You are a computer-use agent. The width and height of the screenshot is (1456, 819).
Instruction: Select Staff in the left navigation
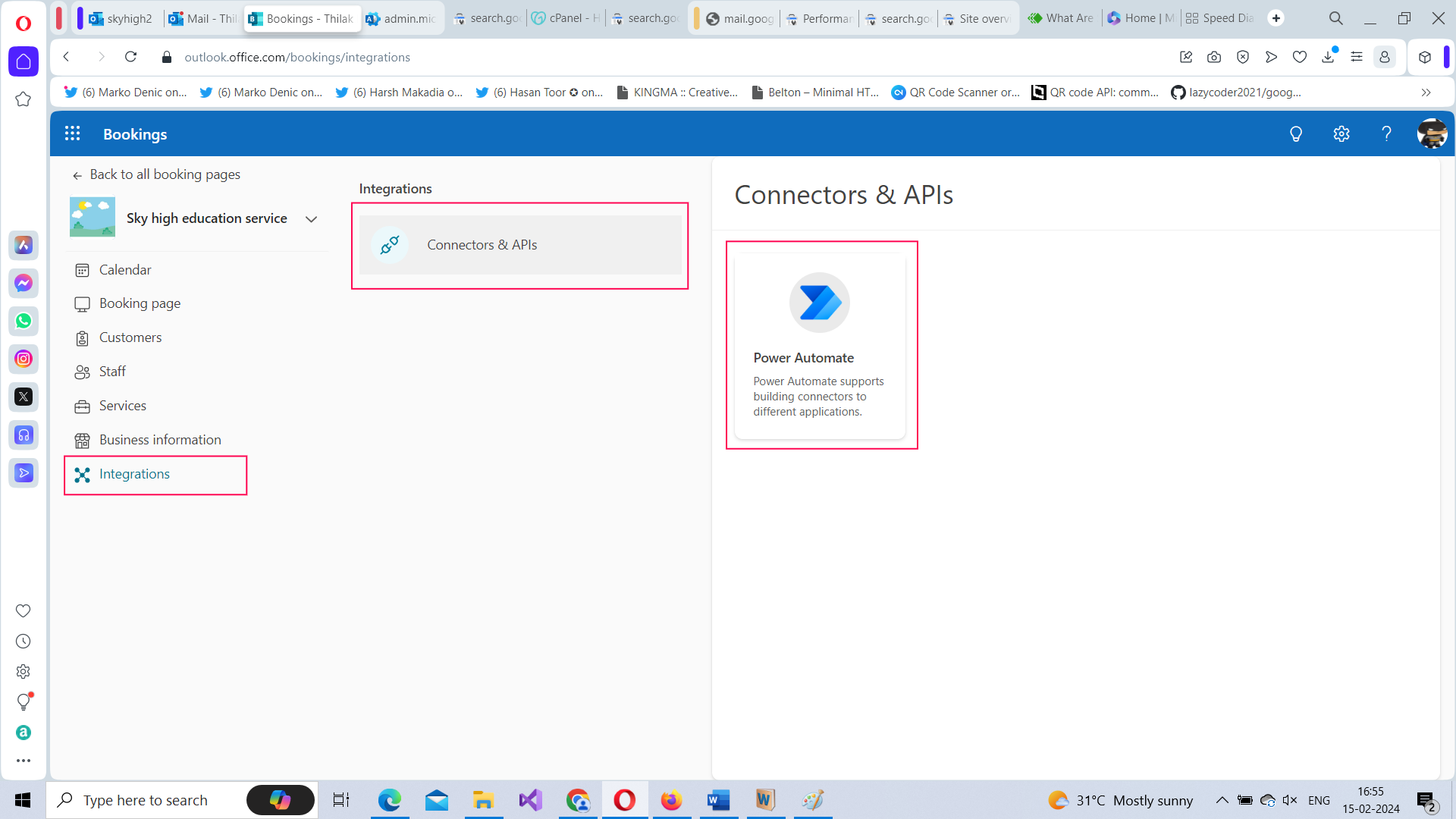click(x=112, y=372)
